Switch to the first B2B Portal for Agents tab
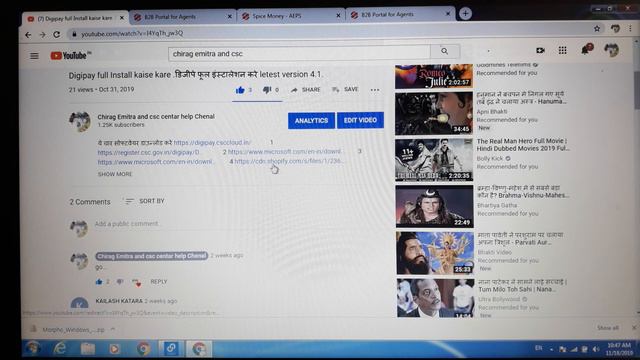This screenshot has width=640, height=360. (182, 17)
